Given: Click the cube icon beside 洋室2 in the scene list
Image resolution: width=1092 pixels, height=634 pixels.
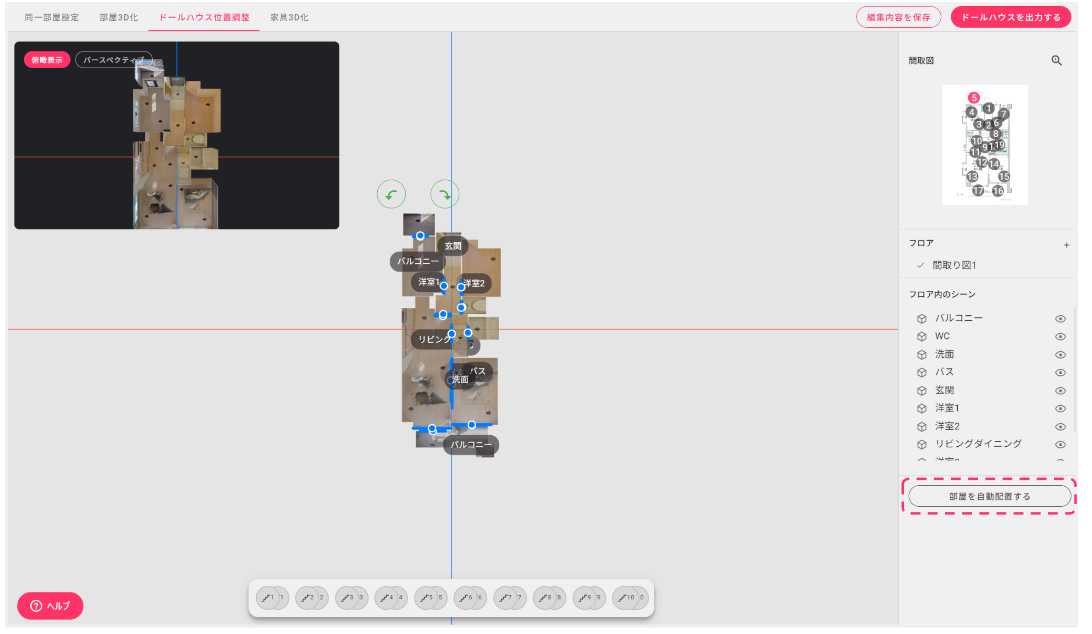Looking at the screenshot, I should pos(921,426).
